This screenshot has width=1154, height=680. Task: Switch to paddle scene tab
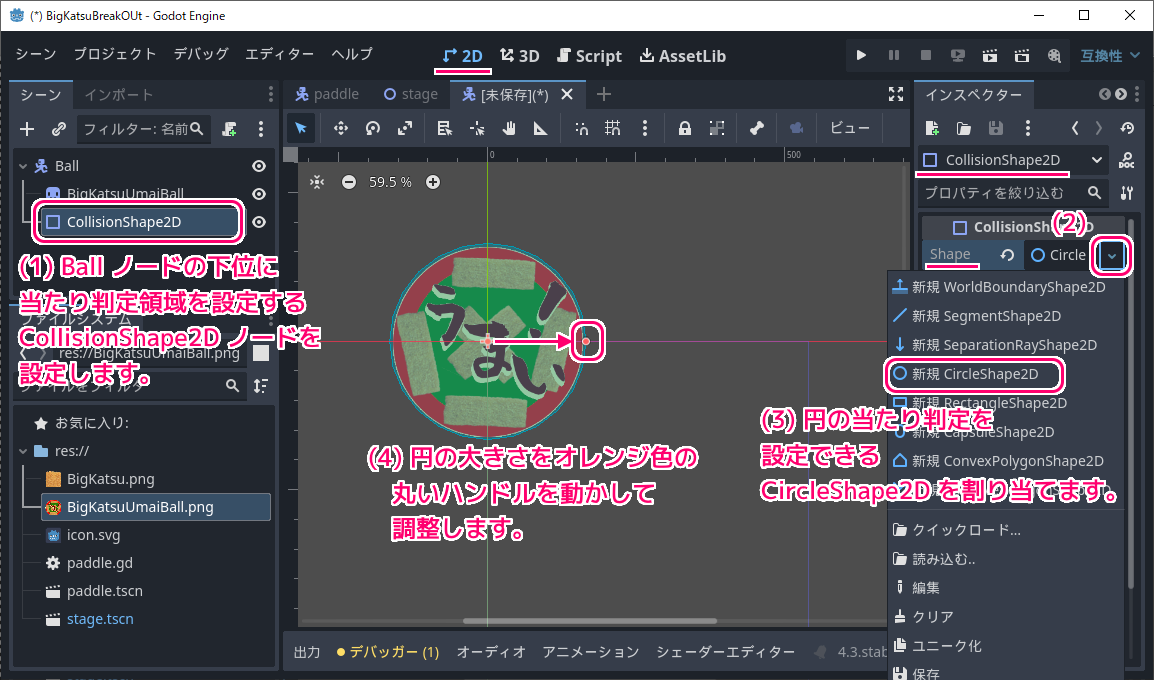coord(327,94)
